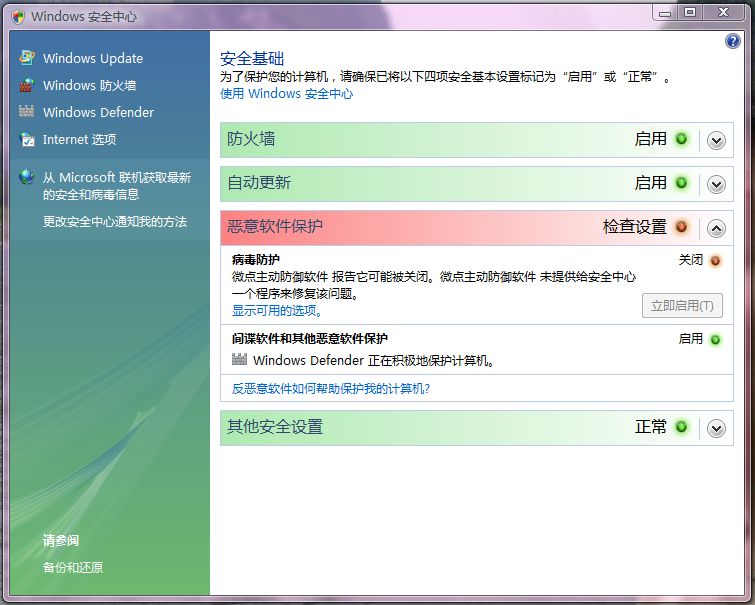Click the 病毒防护 heading text
The width and height of the screenshot is (755, 605).
click(256, 260)
